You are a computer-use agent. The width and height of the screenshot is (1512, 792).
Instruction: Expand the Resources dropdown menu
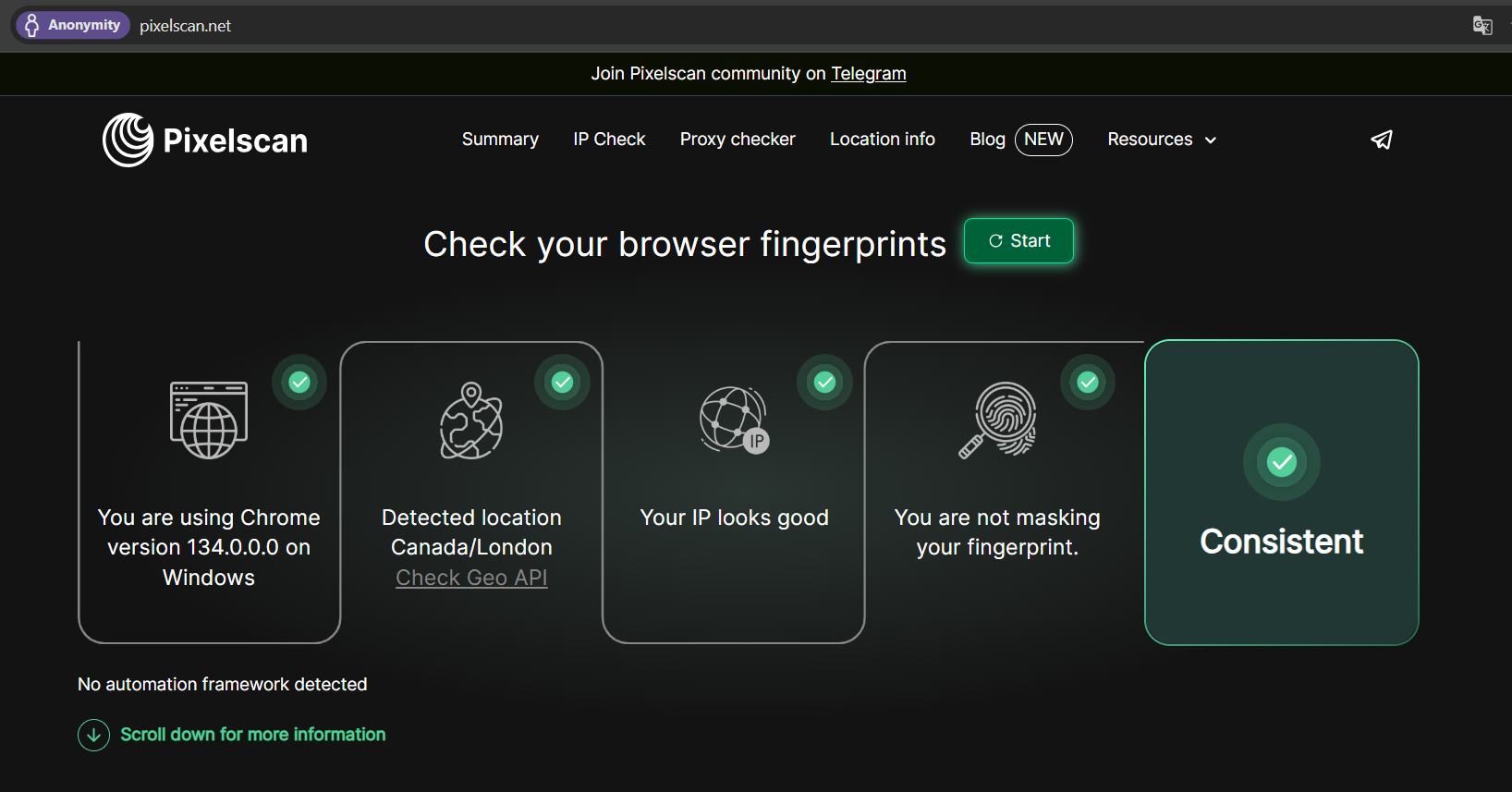tap(1150, 140)
